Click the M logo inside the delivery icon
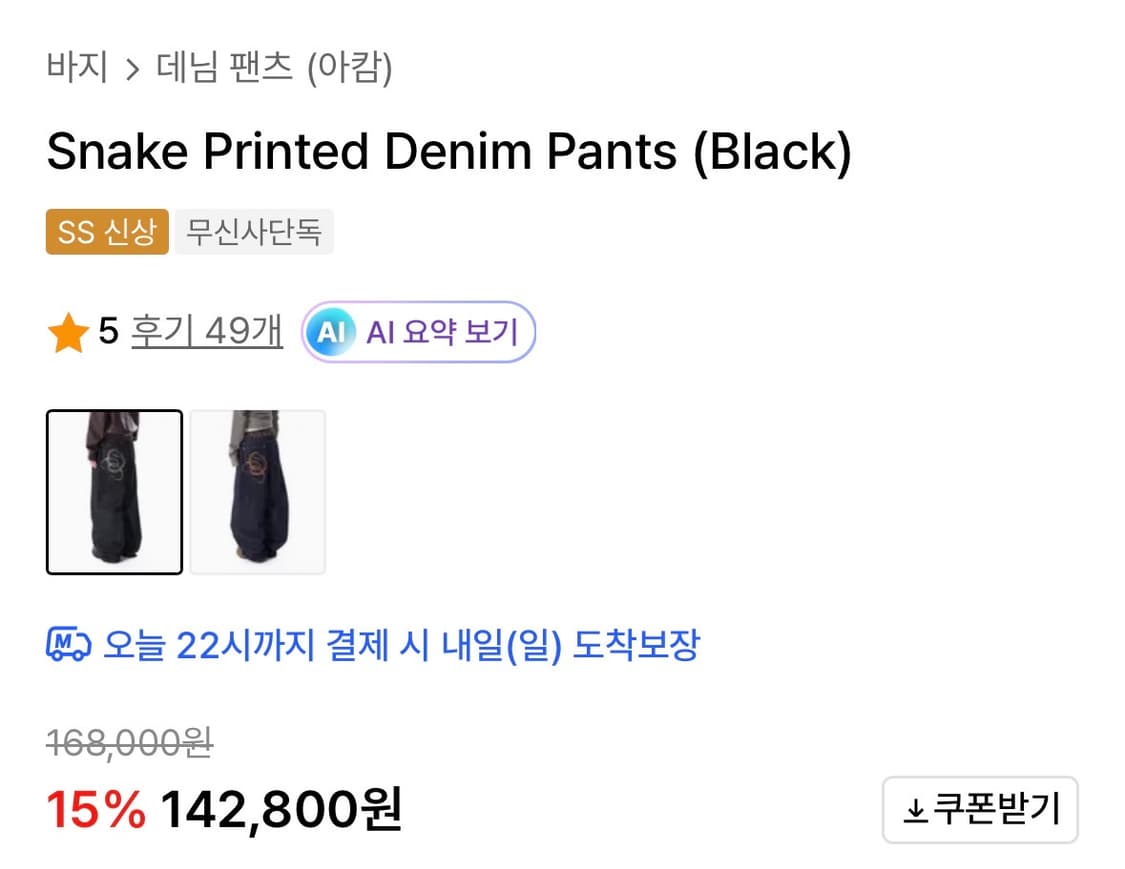Image resolution: width=1125 pixels, height=869 pixels. [x=62, y=640]
